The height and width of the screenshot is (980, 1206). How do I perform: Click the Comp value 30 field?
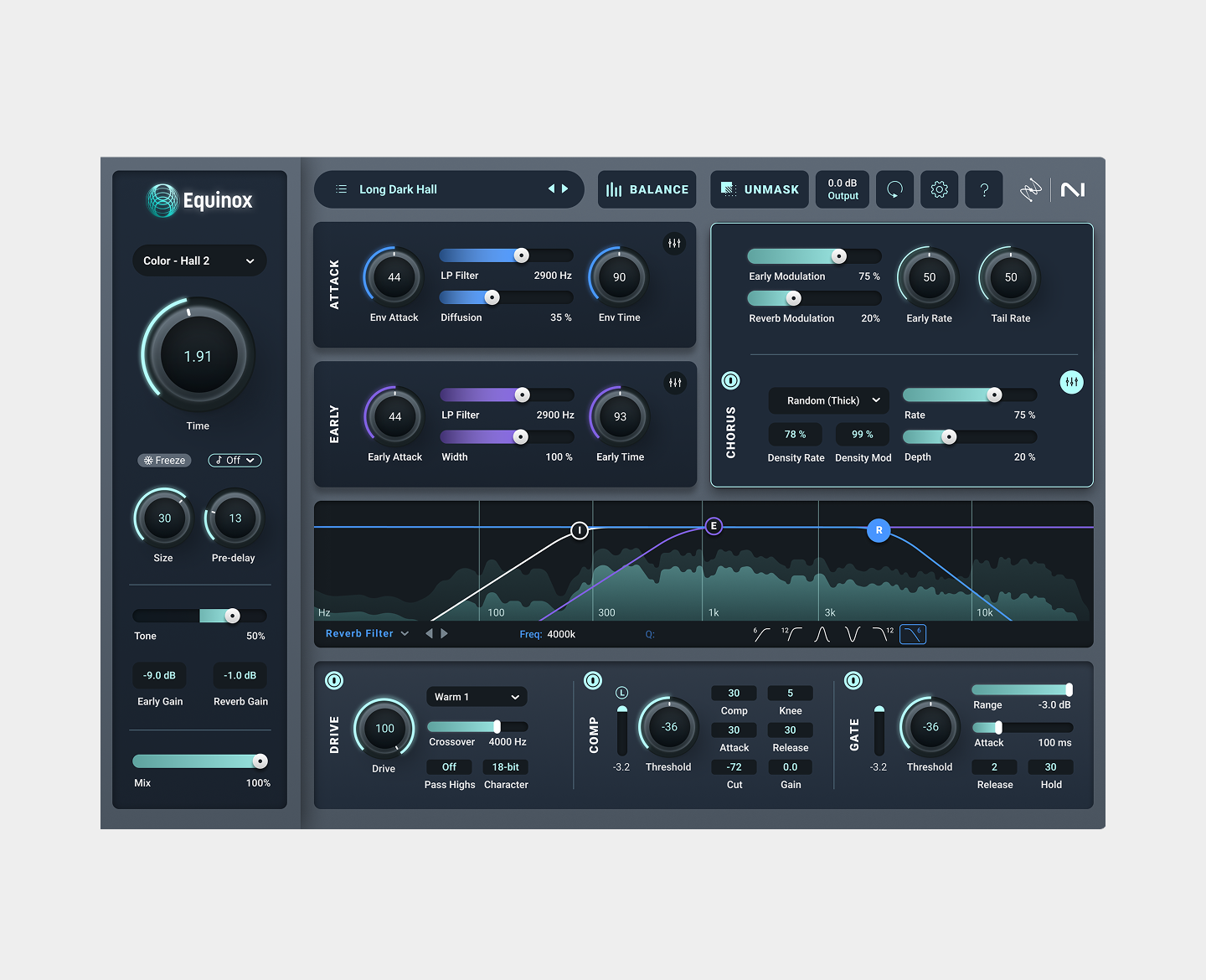tap(734, 694)
